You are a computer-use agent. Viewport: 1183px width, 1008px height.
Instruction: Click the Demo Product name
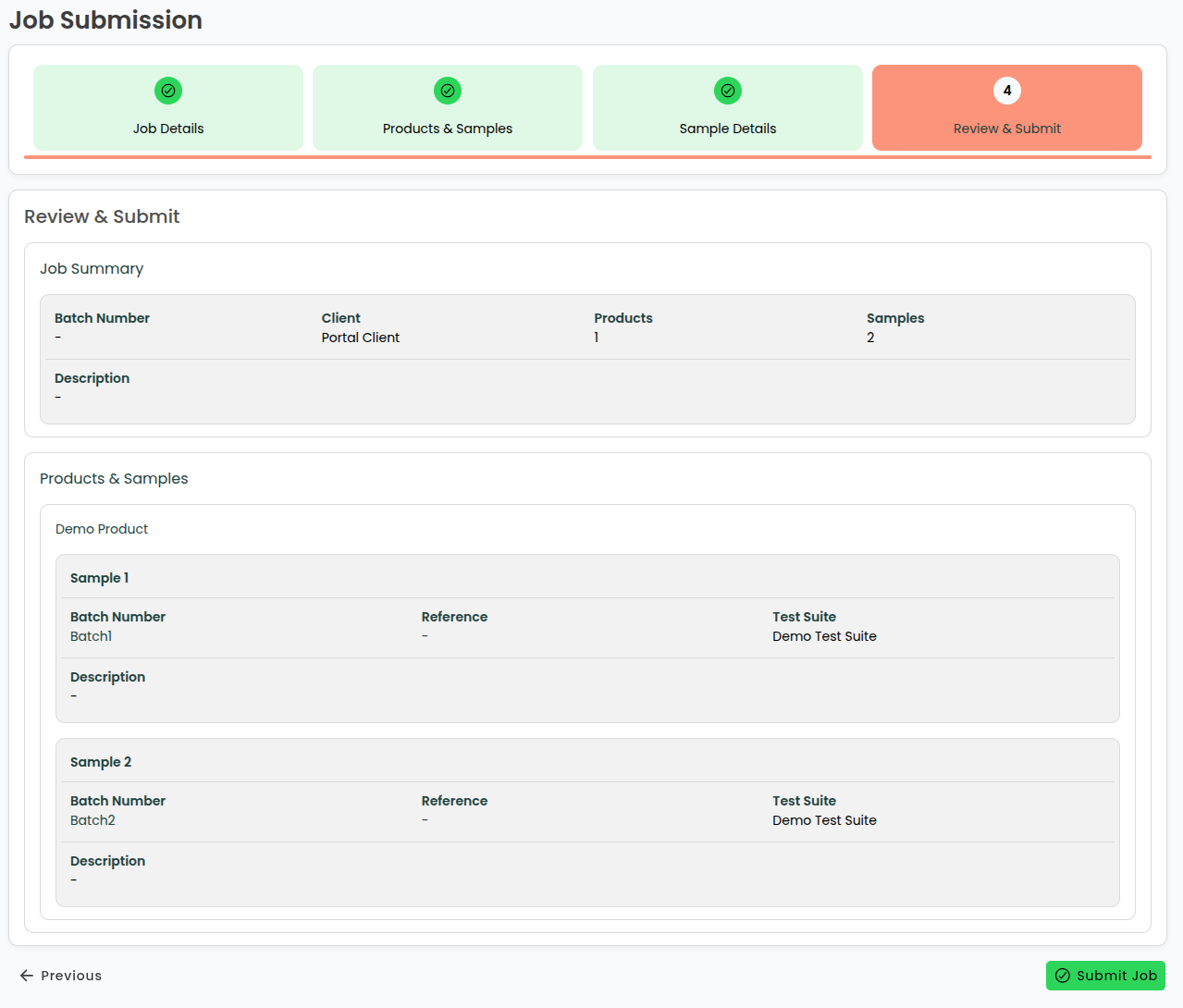(102, 529)
